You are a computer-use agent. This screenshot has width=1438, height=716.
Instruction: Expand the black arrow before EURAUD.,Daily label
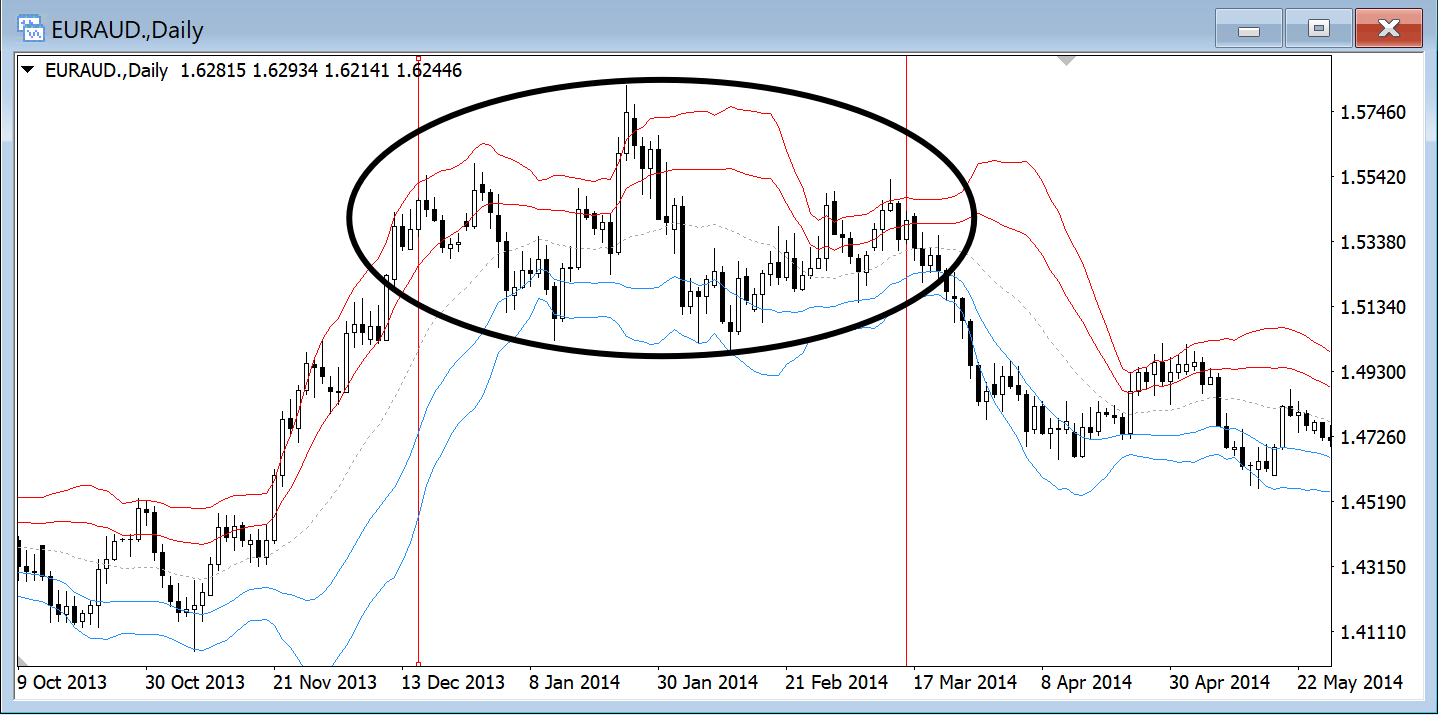pos(28,70)
